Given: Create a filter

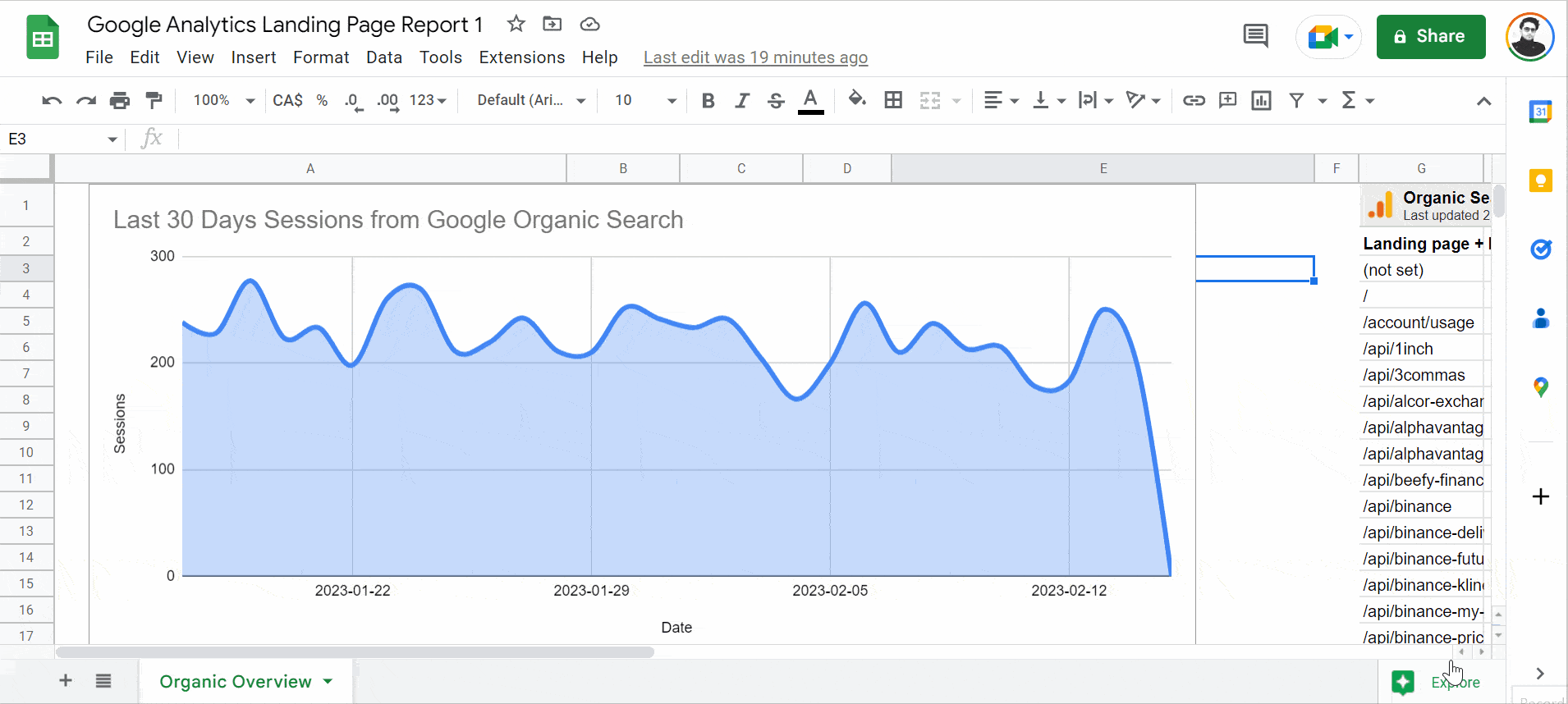Looking at the screenshot, I should point(1296,100).
